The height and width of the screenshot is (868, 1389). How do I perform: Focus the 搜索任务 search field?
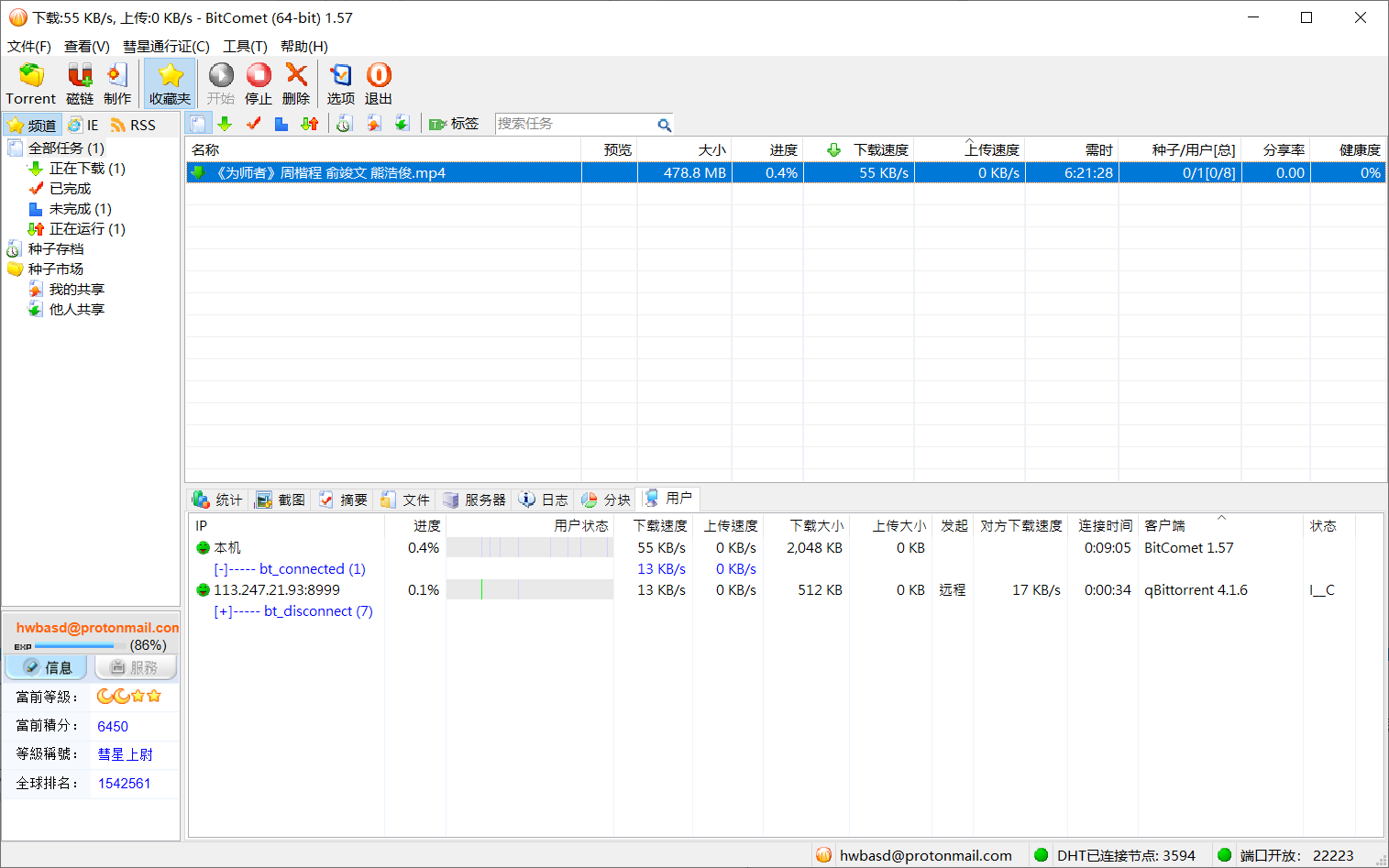tap(573, 124)
